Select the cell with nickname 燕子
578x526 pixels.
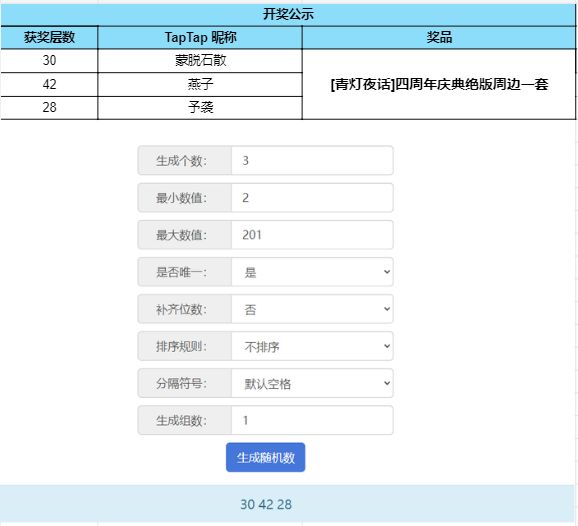tap(200, 84)
